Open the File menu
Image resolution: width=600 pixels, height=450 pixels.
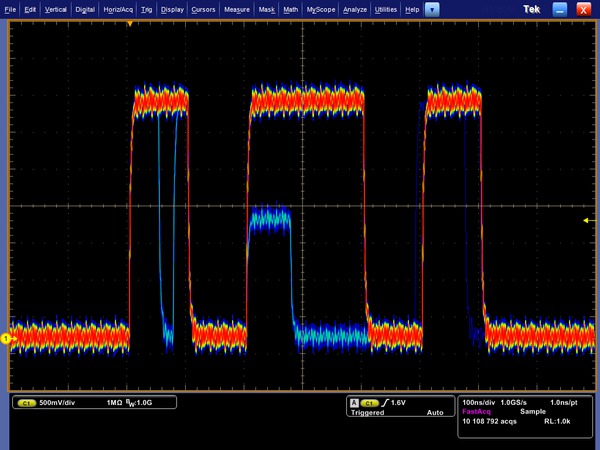click(10, 9)
